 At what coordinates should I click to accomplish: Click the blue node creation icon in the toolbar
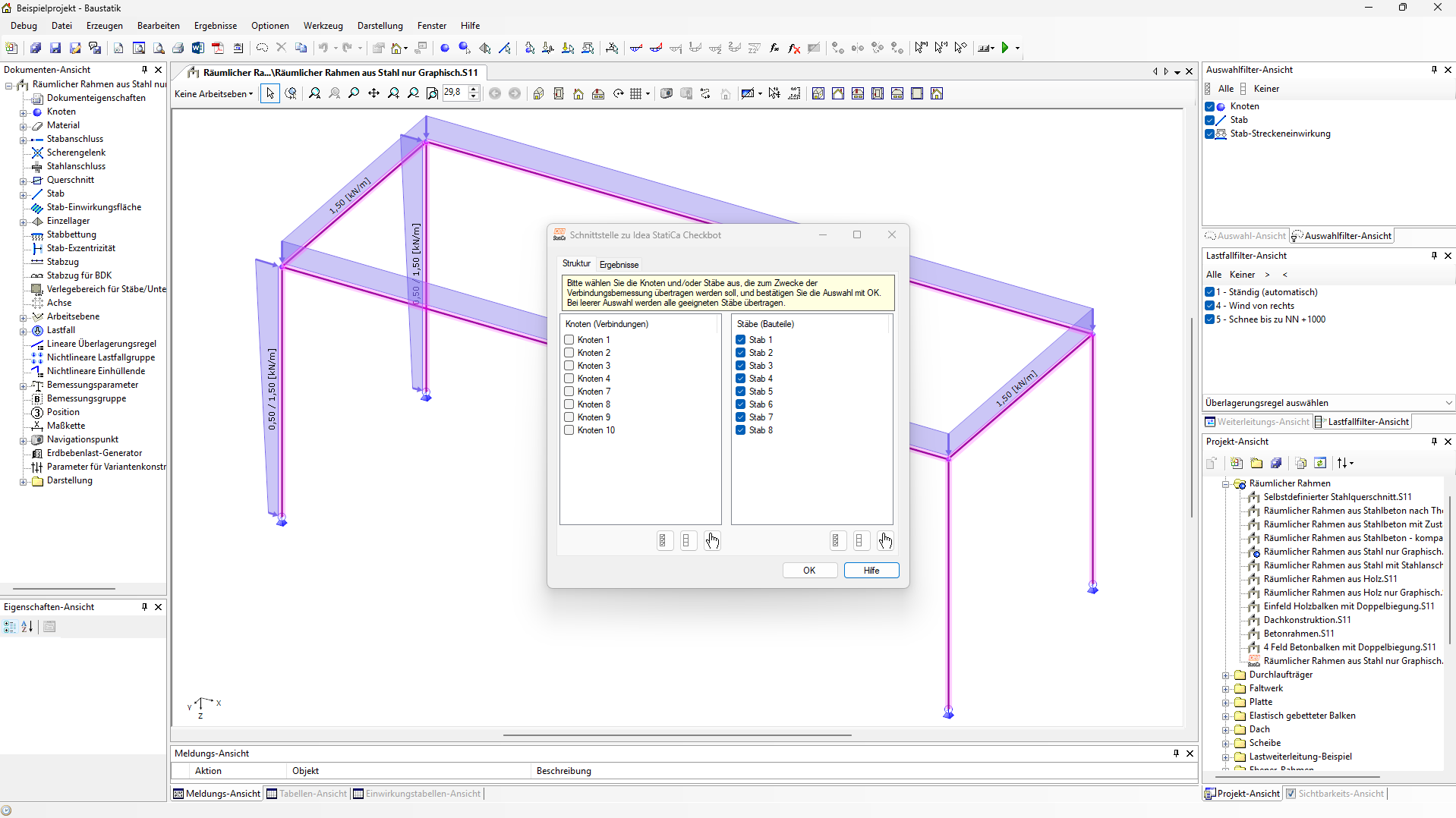pos(445,48)
